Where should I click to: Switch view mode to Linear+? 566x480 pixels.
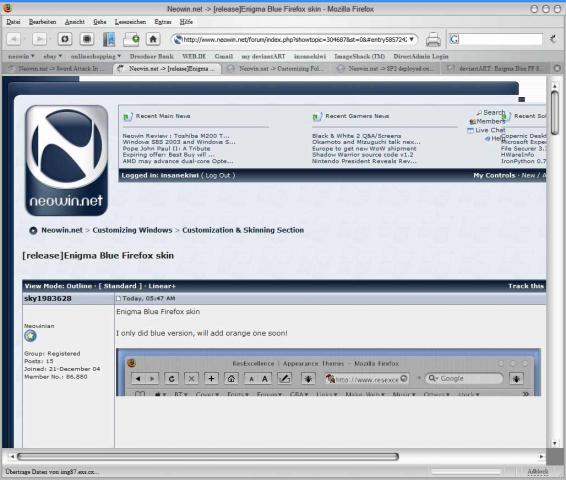(162, 286)
